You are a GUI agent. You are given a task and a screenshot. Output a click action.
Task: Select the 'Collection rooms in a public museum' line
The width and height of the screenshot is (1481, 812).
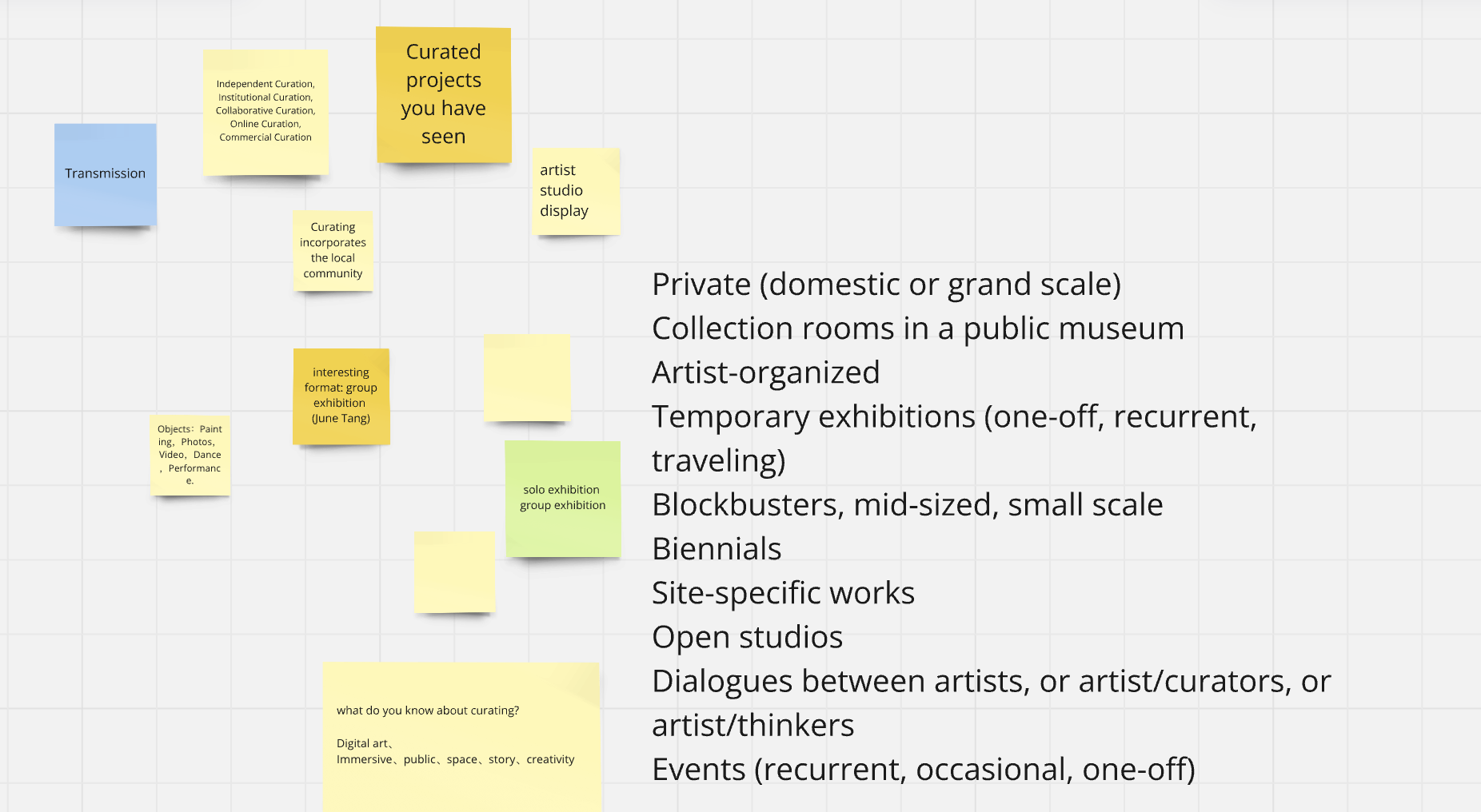pyautogui.click(x=917, y=328)
